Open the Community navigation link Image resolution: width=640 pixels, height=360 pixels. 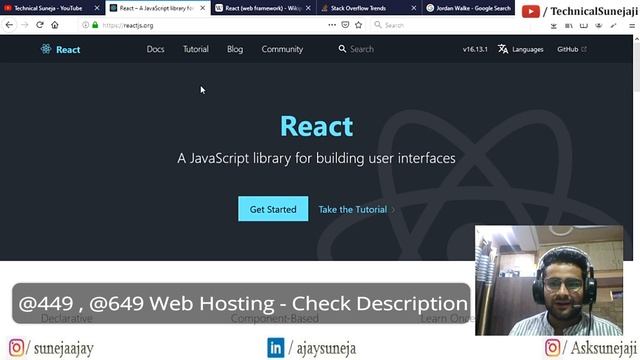282,49
